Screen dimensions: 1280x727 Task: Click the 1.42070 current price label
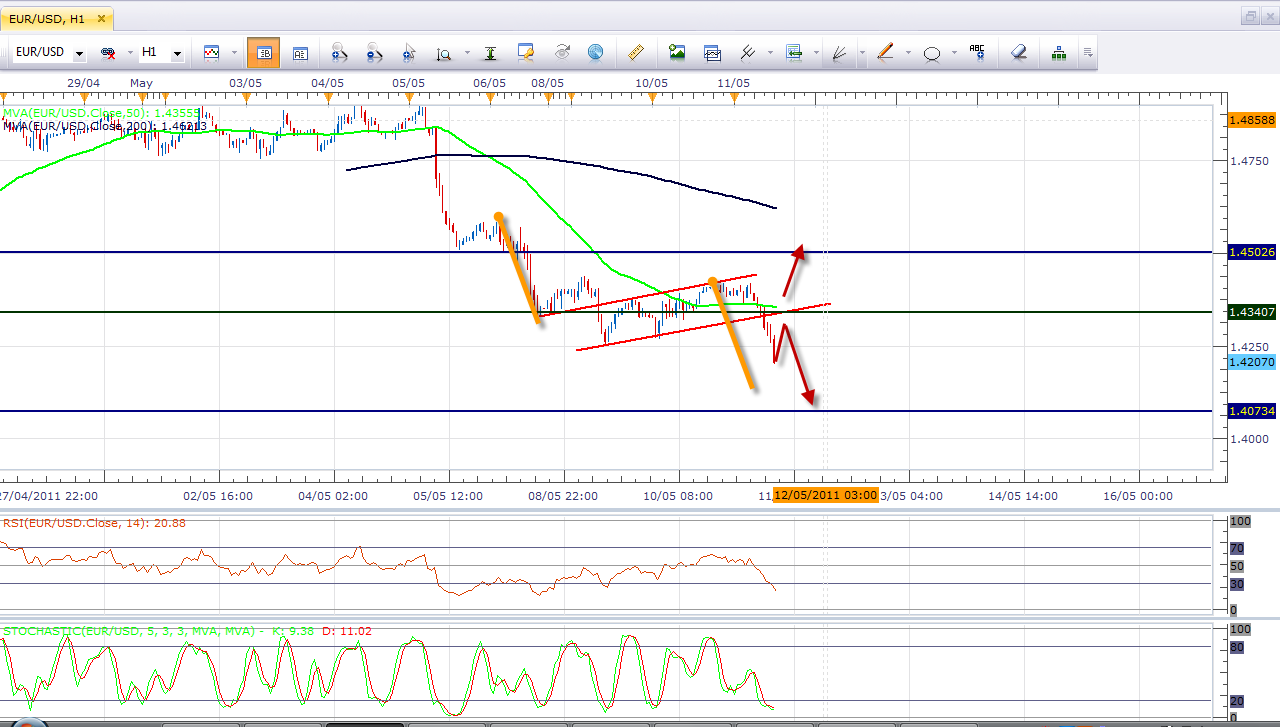coord(1252,361)
